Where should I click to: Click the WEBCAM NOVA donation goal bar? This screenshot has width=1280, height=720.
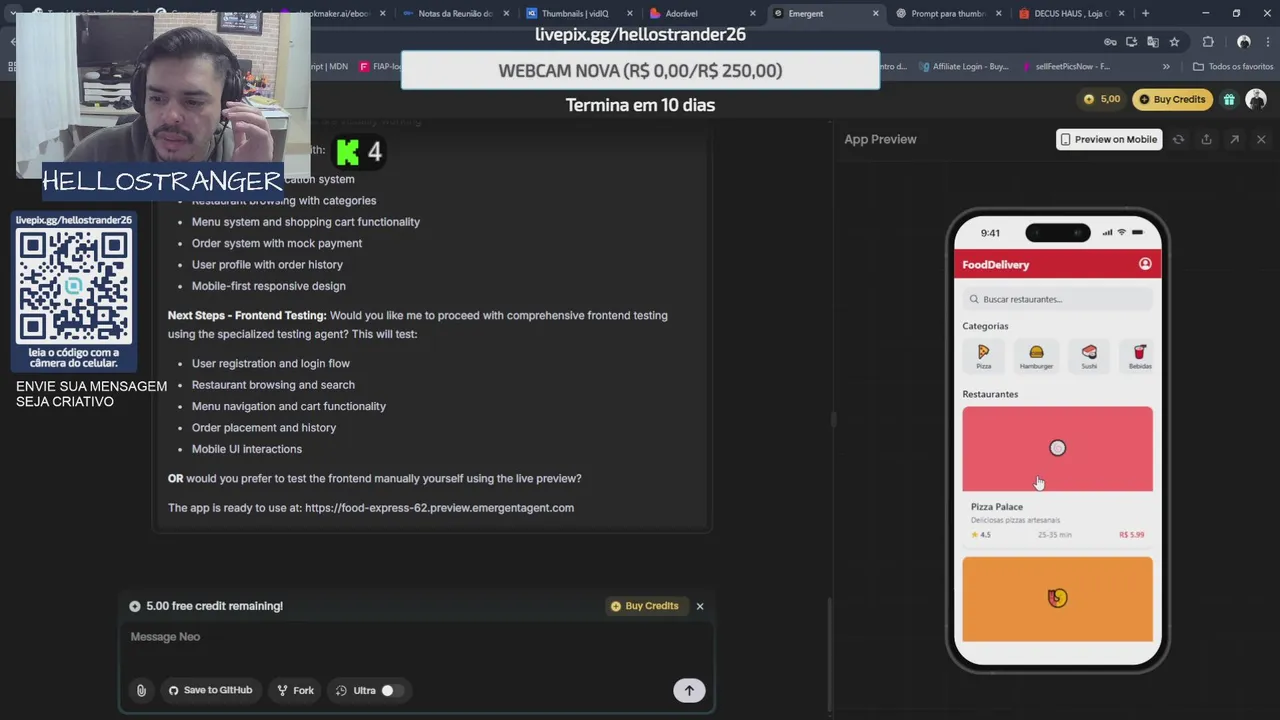tap(640, 71)
